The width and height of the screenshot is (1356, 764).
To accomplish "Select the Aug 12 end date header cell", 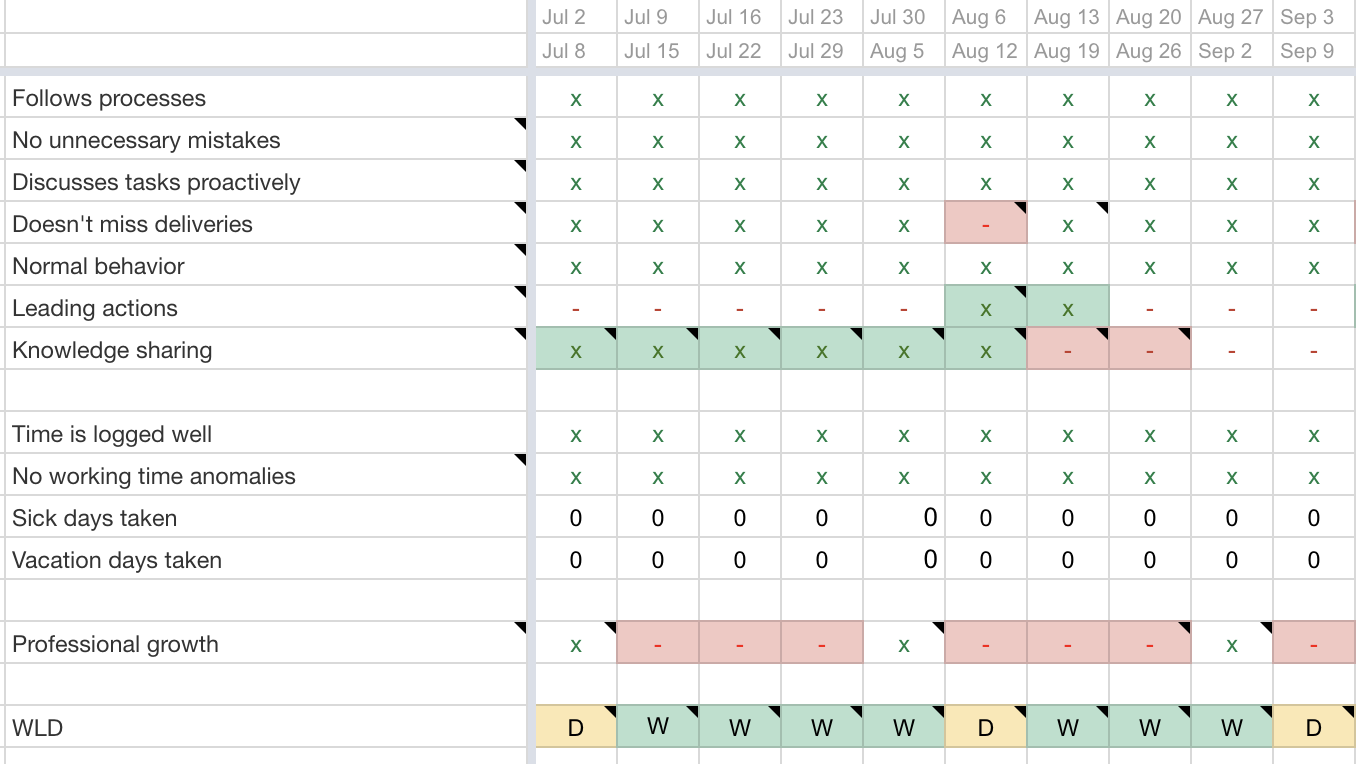I will coord(986,51).
